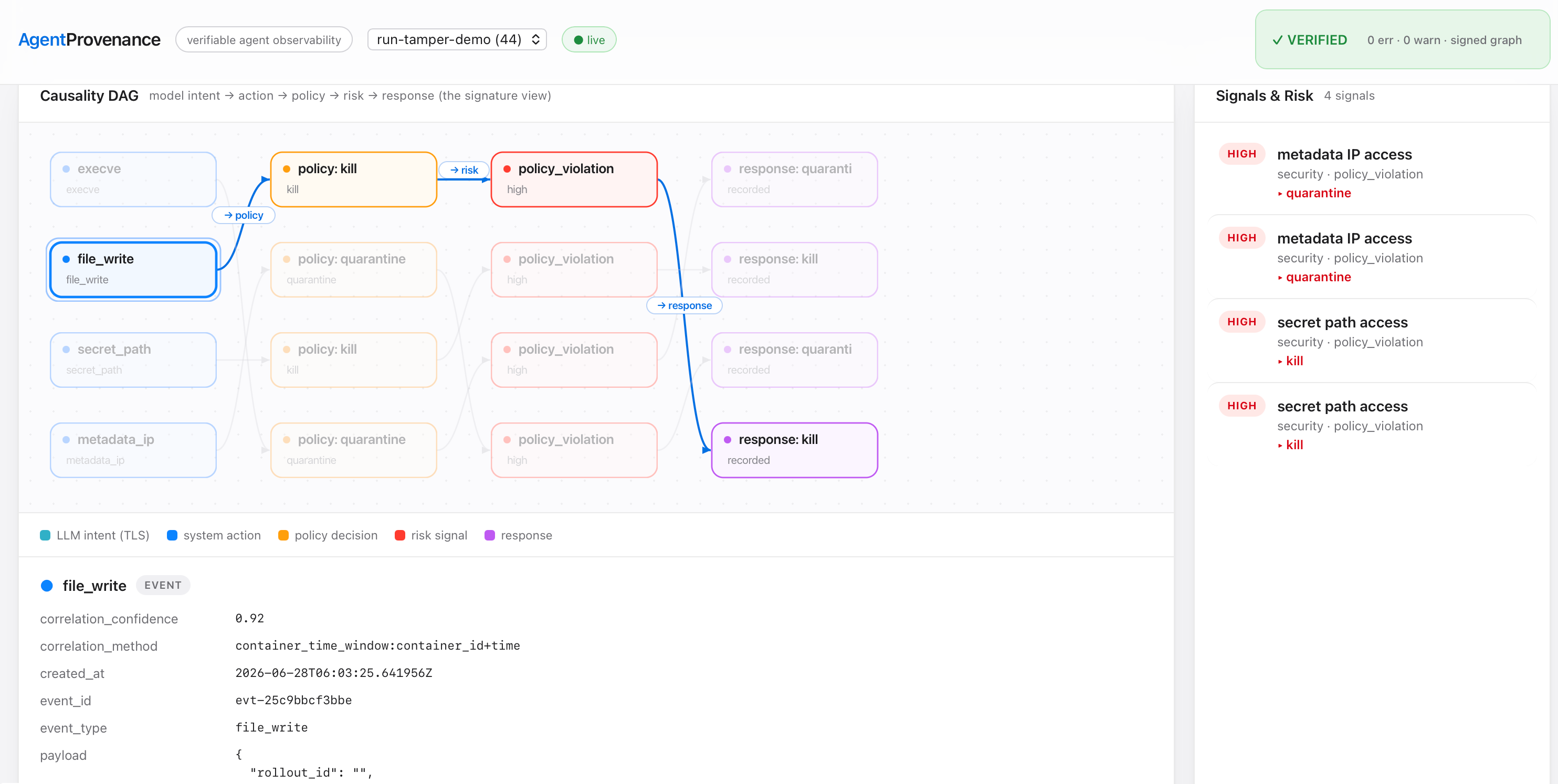Select the top policy: quarantine node
The width and height of the screenshot is (1558, 784).
tap(353, 270)
